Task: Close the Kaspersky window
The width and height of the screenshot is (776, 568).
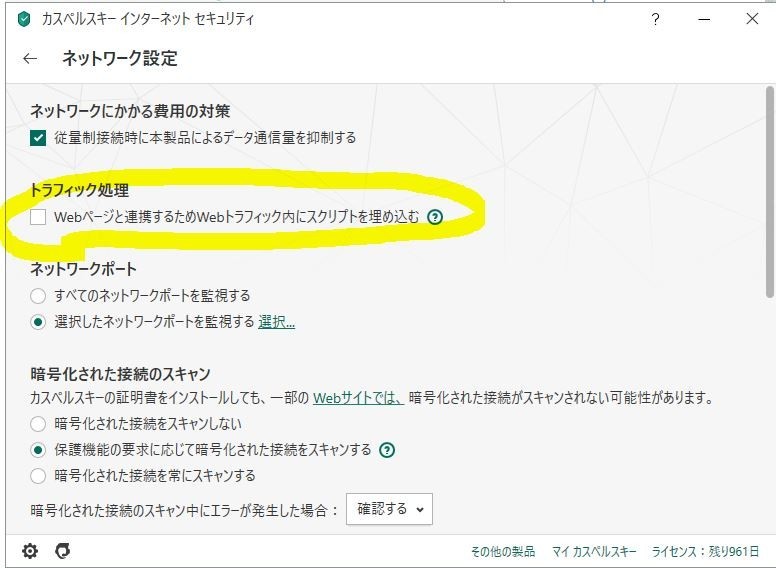Action: 752,19
